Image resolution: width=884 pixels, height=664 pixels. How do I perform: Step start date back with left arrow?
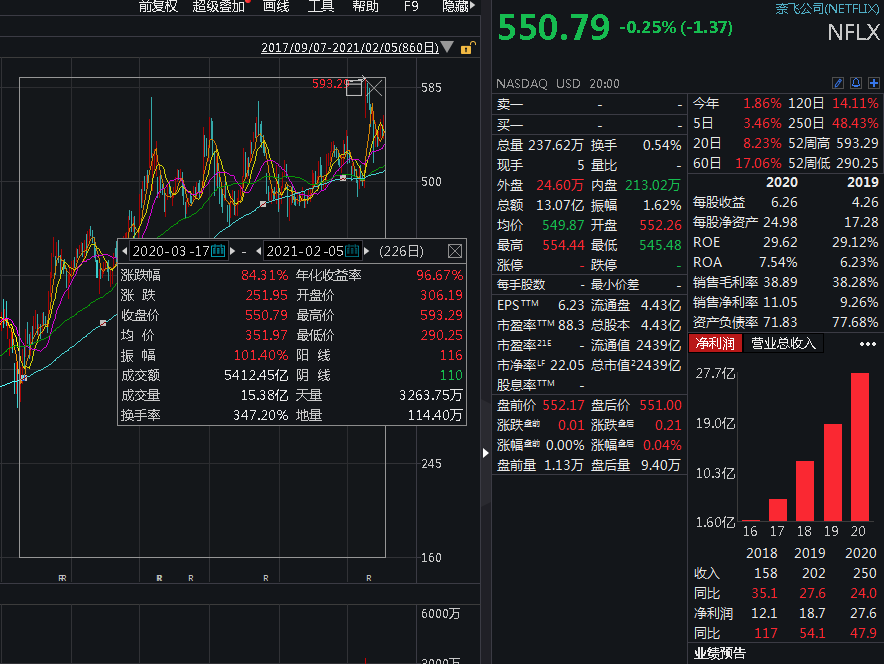(125, 251)
